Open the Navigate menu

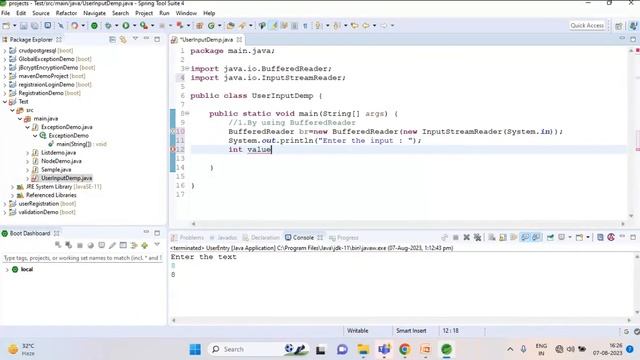point(94,13)
